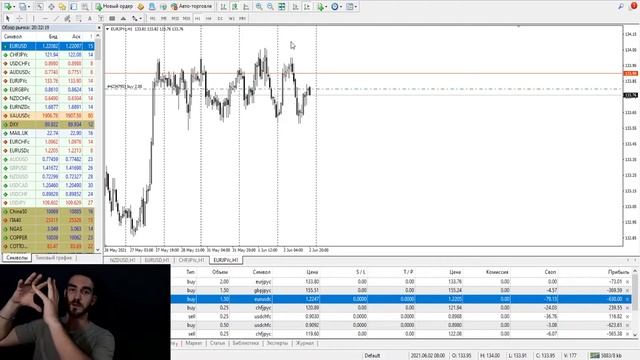Open the periods clock icon
The image size is (640, 360).
tap(335, 7)
